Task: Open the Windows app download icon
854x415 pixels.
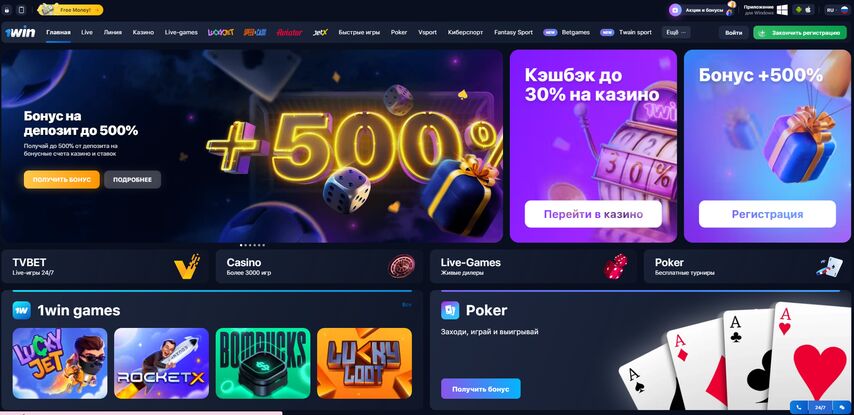Action: [782, 10]
